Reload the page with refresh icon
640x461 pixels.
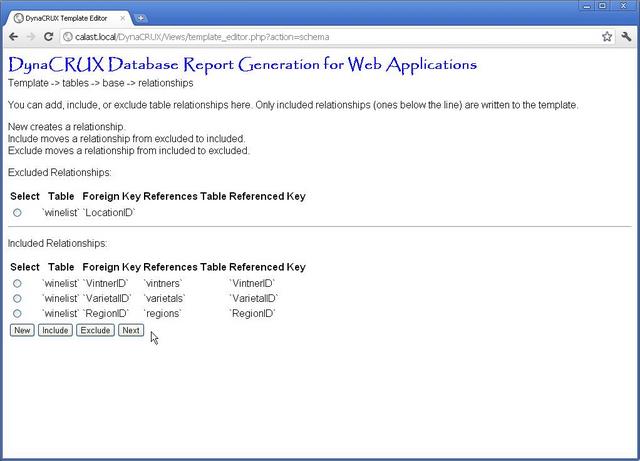point(49,37)
